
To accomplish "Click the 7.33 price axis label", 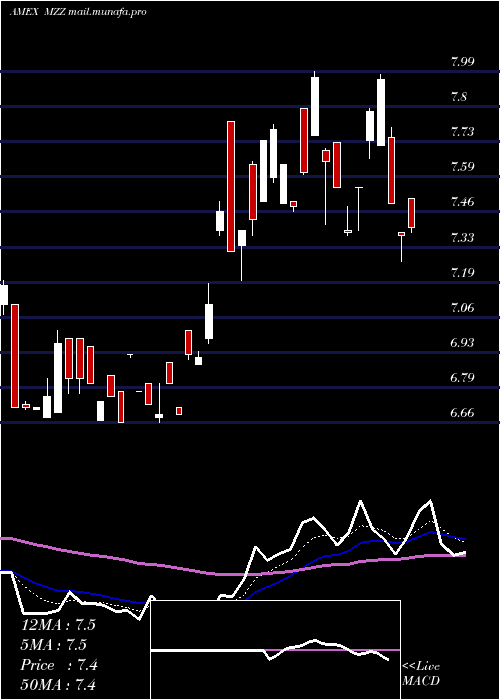I will point(462,237).
